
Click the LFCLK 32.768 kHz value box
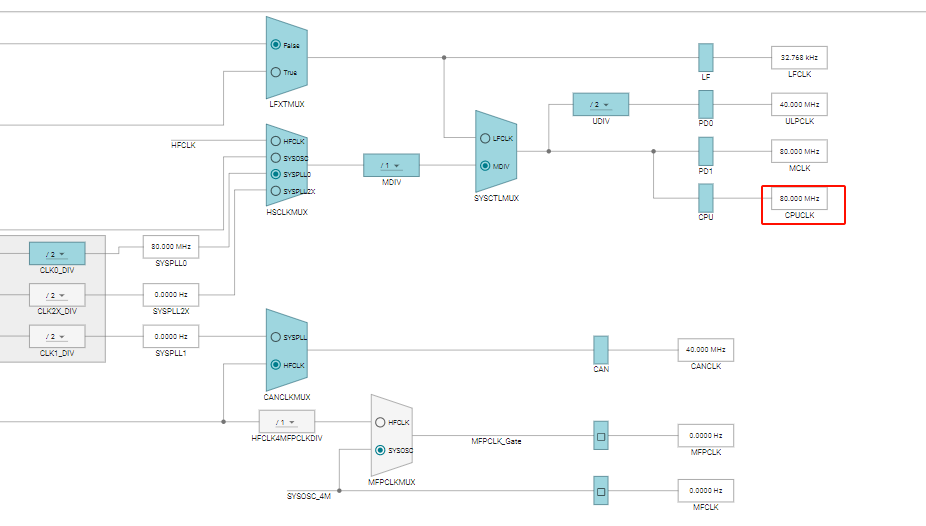(799, 57)
